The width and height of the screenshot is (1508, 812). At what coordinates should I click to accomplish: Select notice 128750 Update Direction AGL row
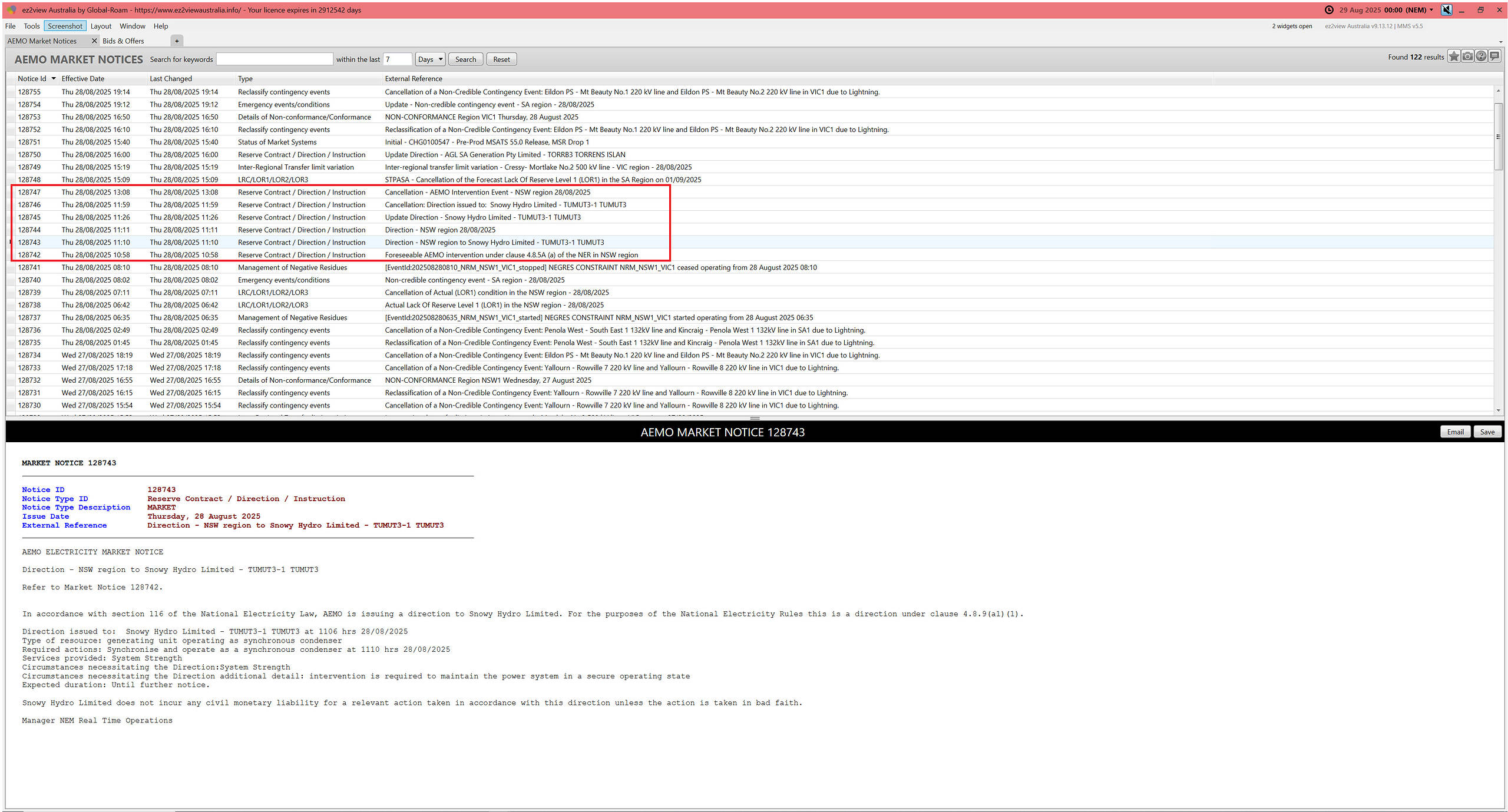[750, 154]
